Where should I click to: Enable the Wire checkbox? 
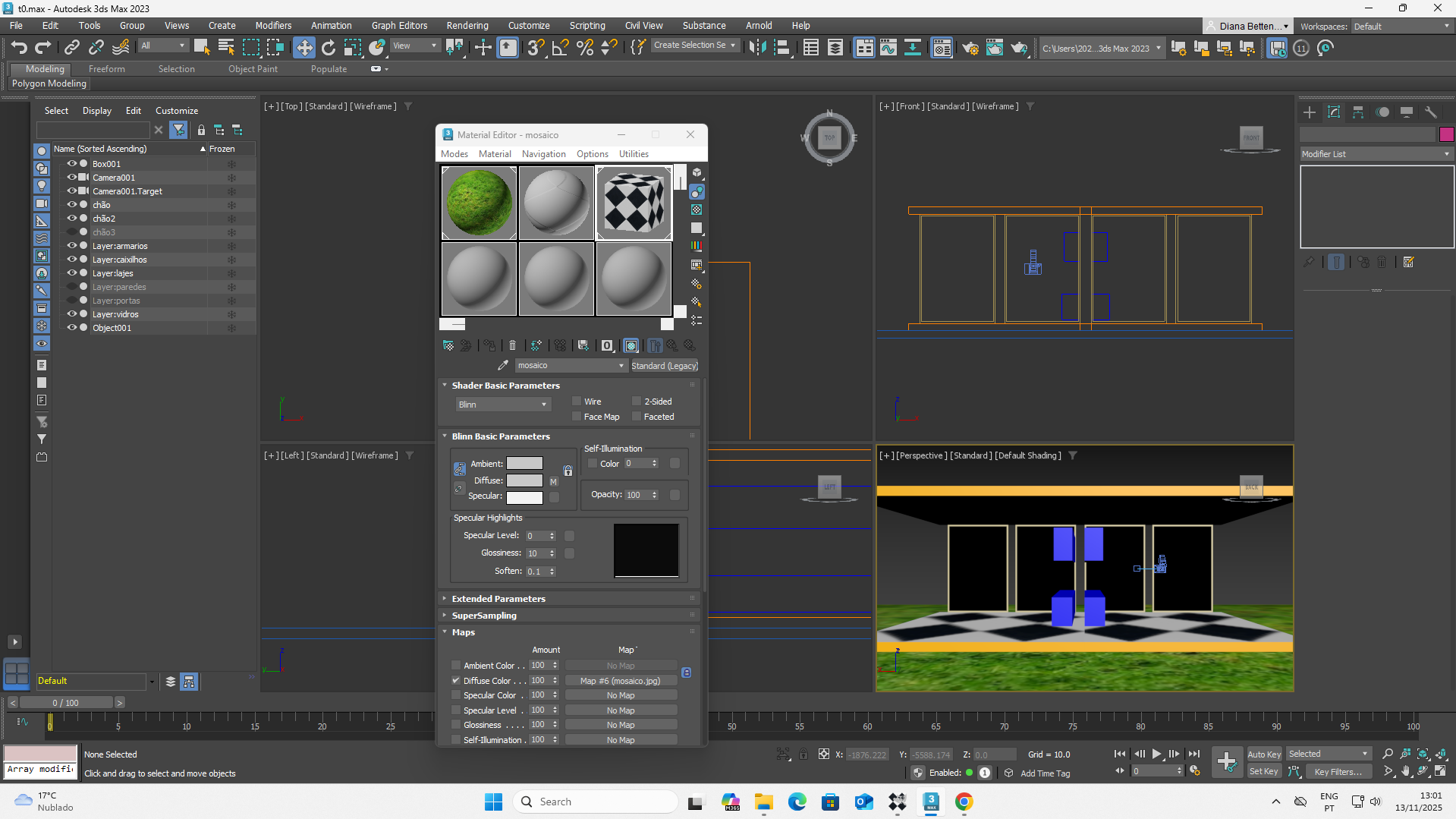577,402
